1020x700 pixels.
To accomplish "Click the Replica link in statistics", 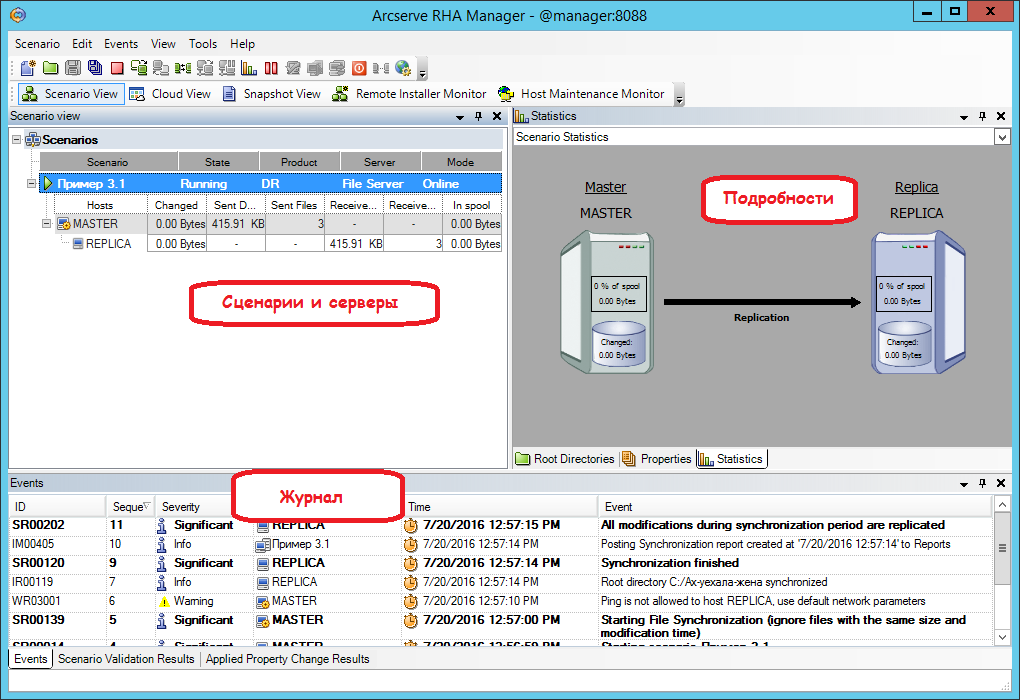I will pyautogui.click(x=916, y=187).
